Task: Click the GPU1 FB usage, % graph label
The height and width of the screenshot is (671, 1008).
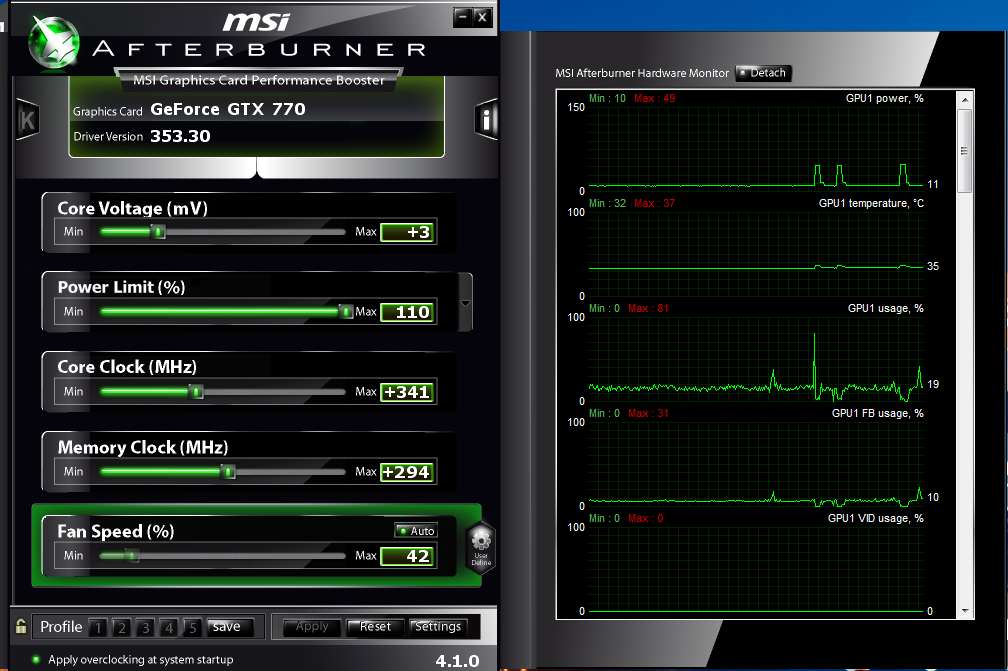Action: pos(878,413)
